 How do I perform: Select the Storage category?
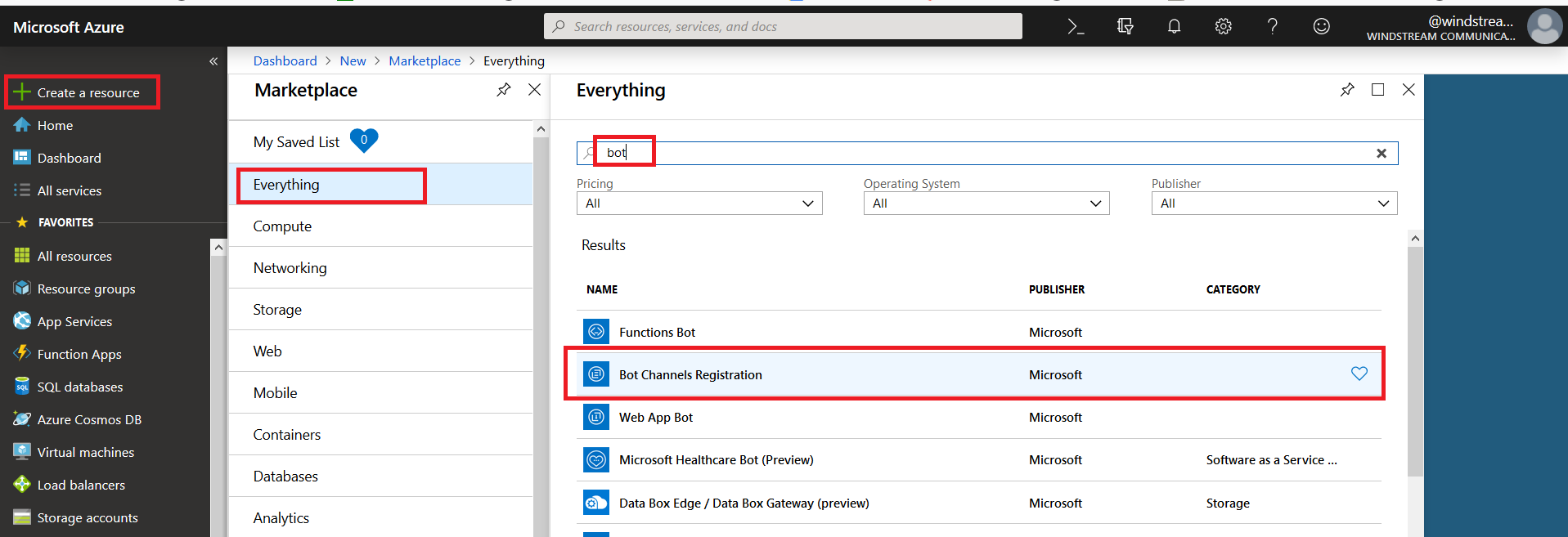tap(380, 310)
